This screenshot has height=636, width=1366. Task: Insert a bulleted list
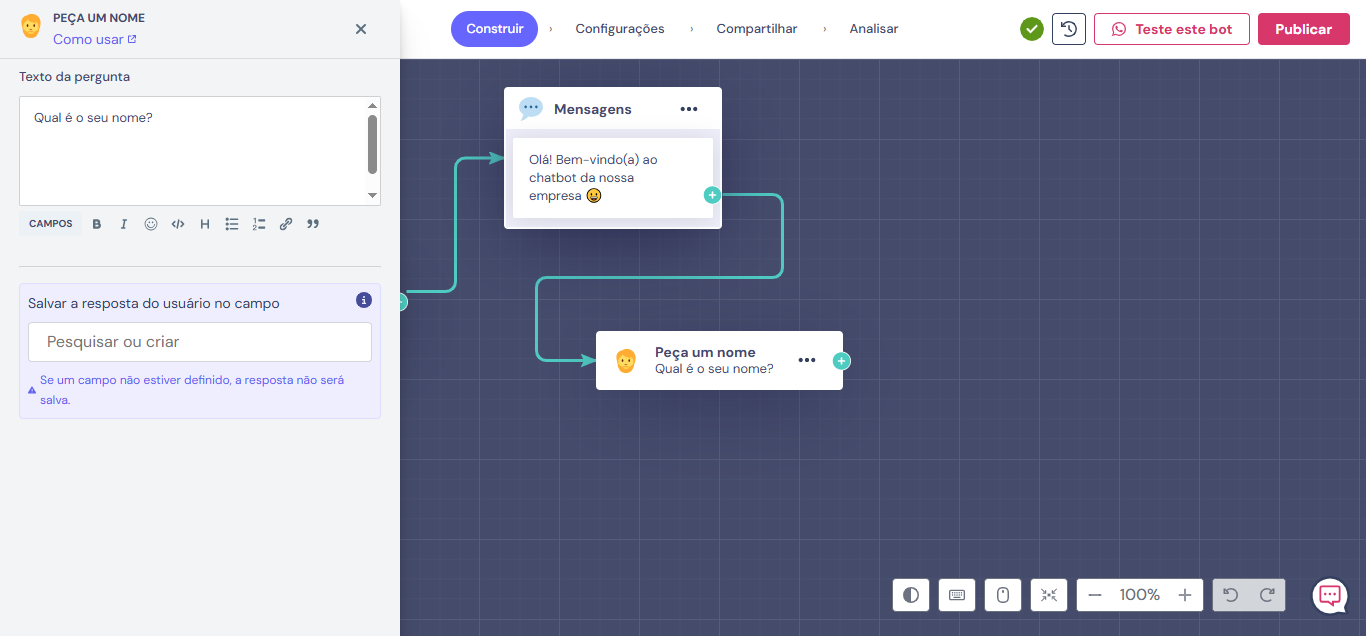point(232,224)
